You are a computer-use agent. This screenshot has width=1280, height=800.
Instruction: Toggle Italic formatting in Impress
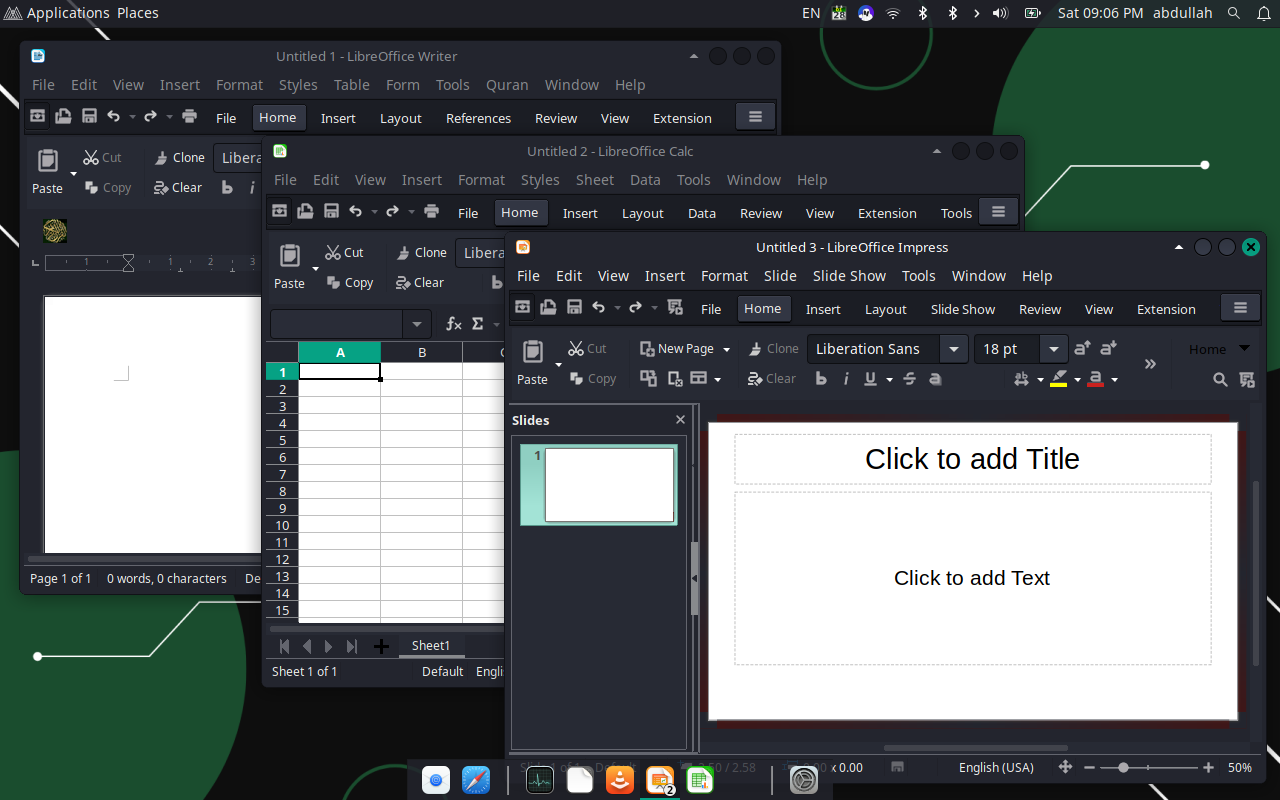pos(846,379)
